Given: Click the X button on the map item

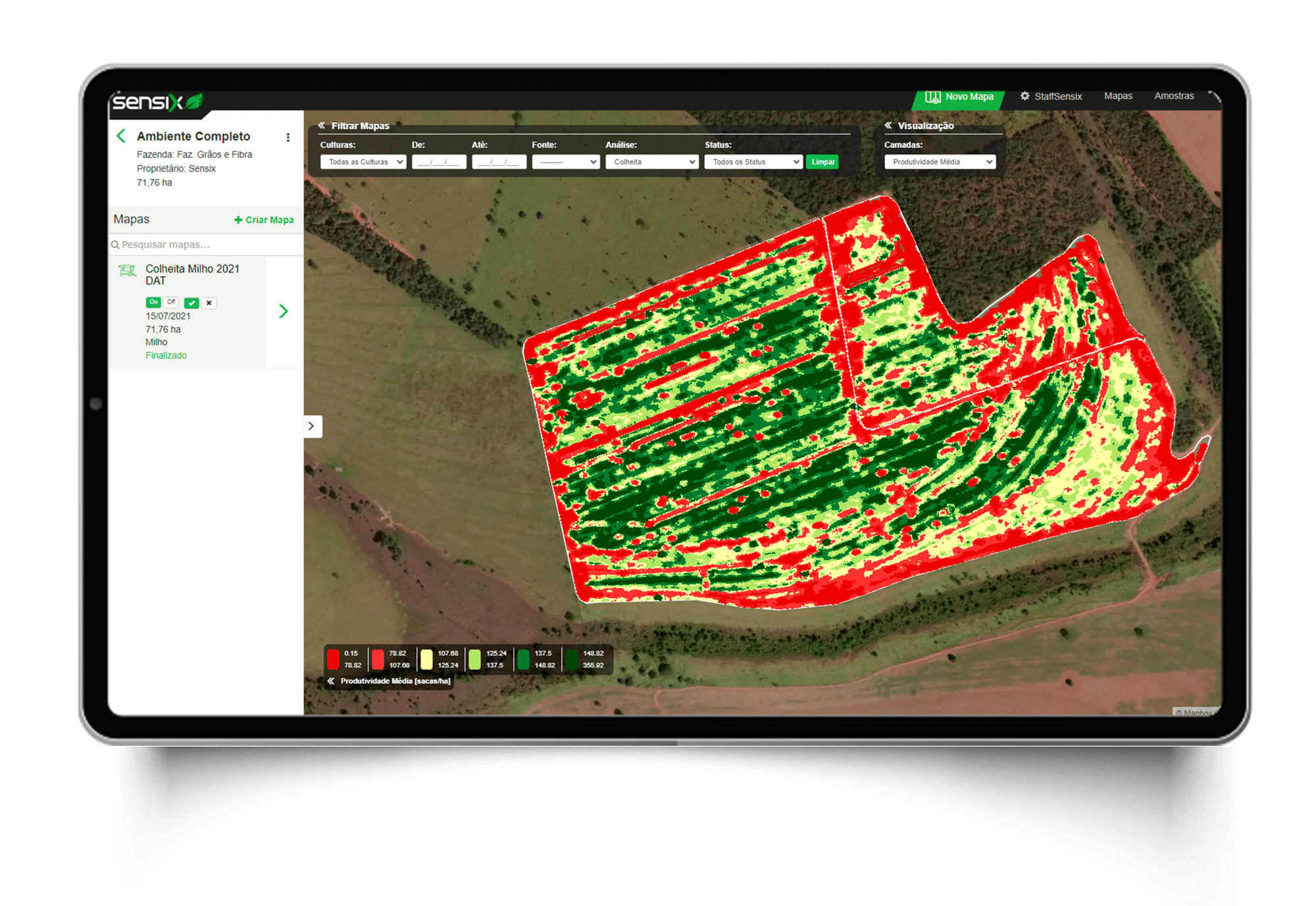Looking at the screenshot, I should tap(209, 303).
